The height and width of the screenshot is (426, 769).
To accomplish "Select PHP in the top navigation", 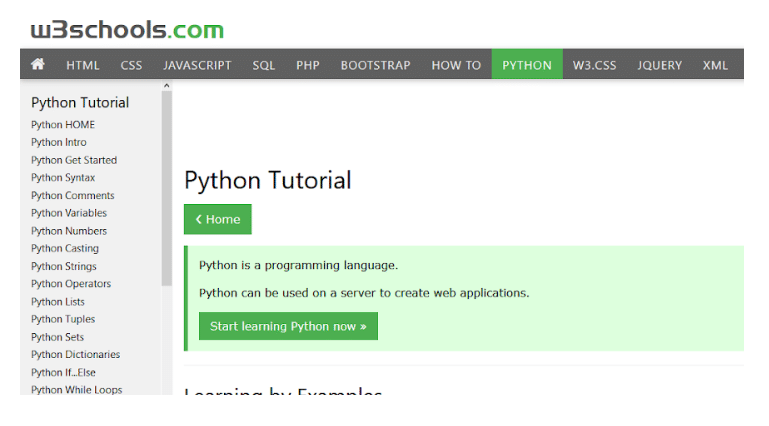I will [308, 65].
